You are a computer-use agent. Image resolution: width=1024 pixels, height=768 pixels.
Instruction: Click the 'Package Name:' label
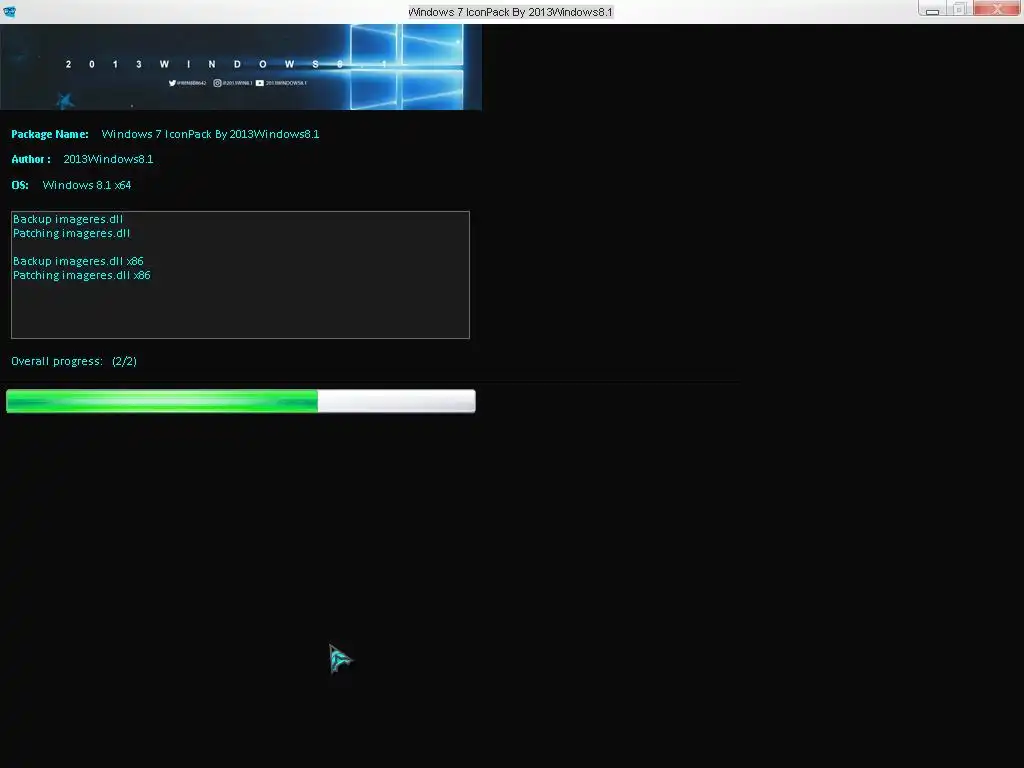click(x=50, y=134)
